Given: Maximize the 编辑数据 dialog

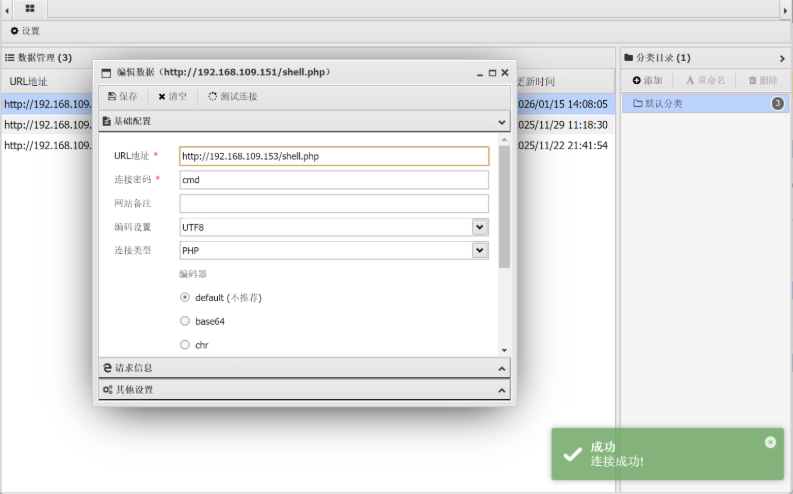Looking at the screenshot, I should pyautogui.click(x=492, y=73).
